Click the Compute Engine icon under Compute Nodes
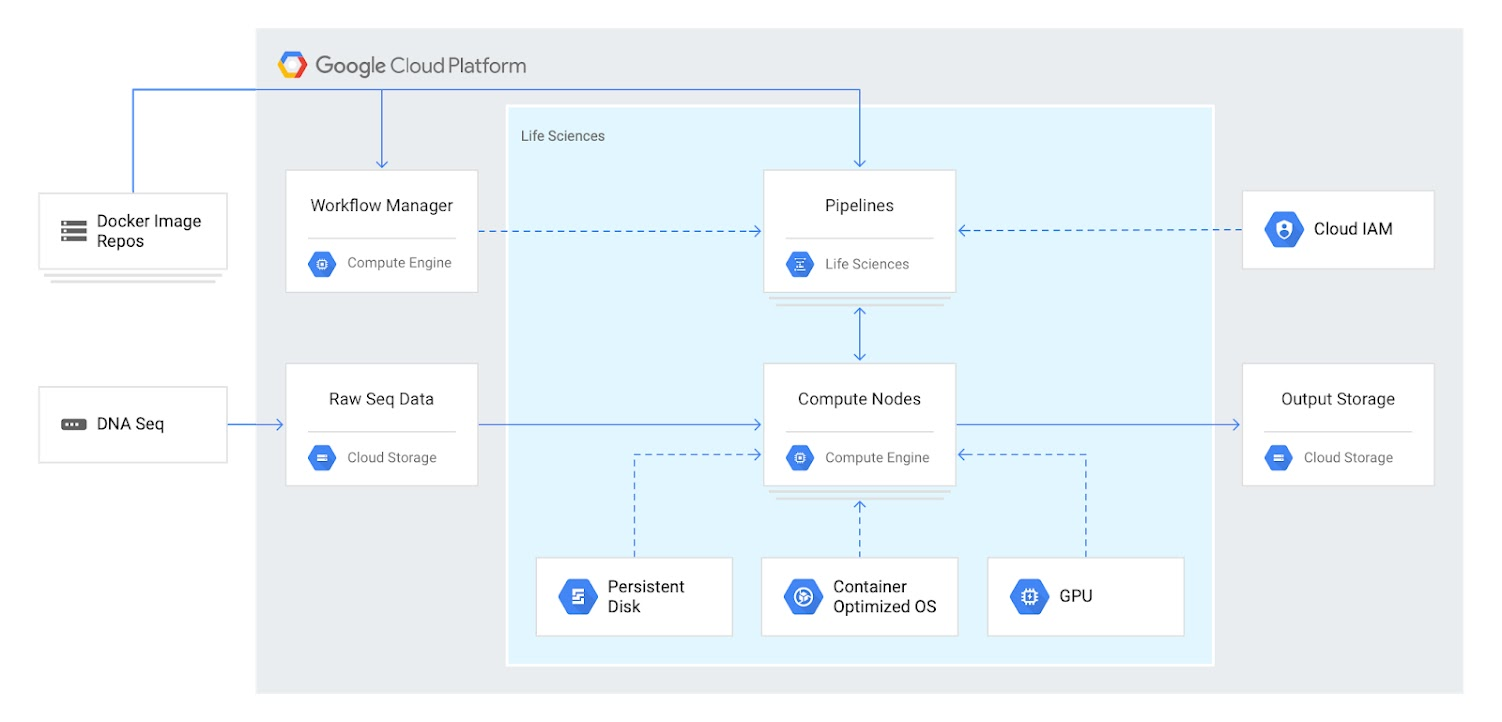Viewport: 1502px width, 722px height. [x=800, y=458]
